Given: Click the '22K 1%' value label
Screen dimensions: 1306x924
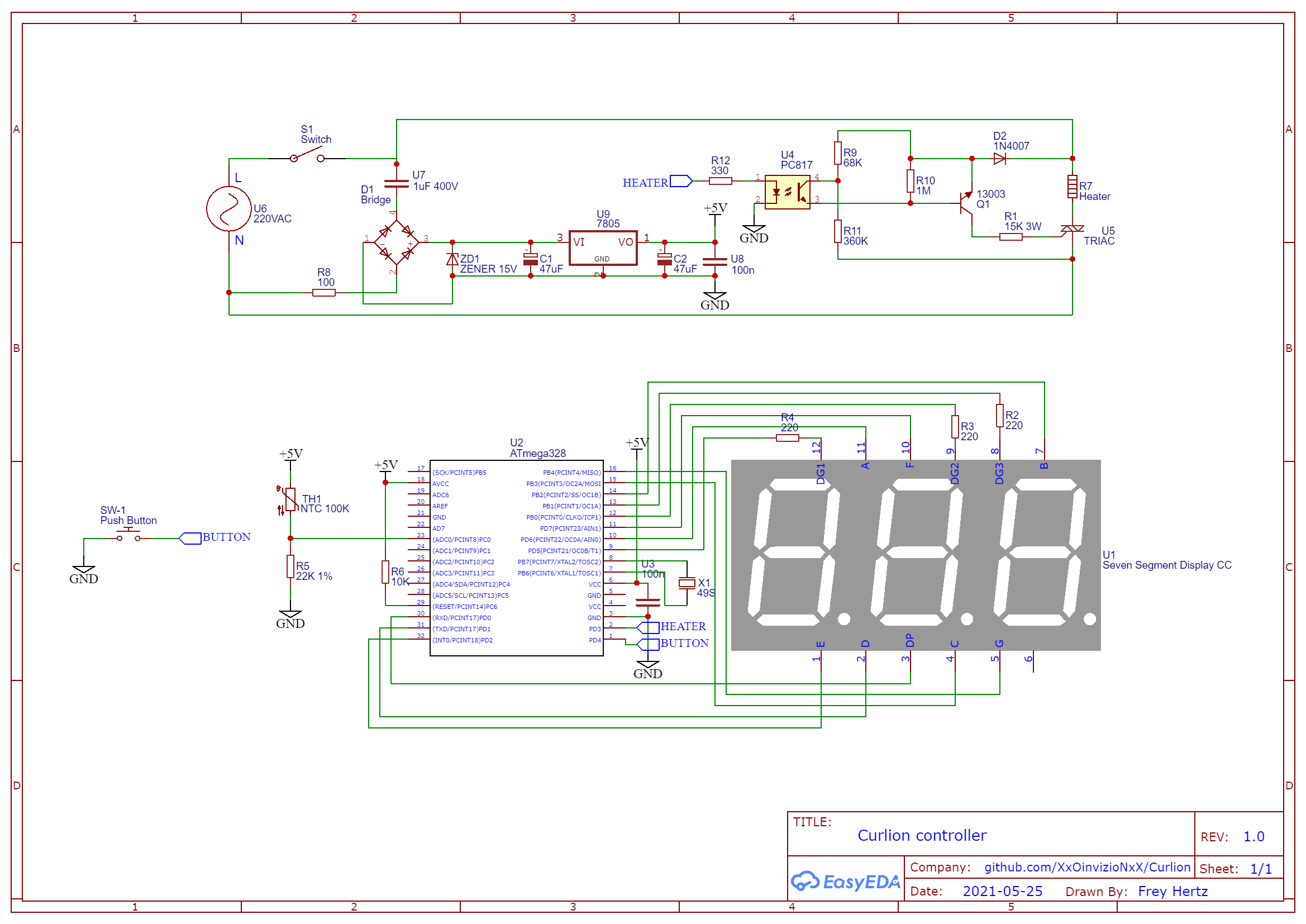Looking at the screenshot, I should 314,577.
